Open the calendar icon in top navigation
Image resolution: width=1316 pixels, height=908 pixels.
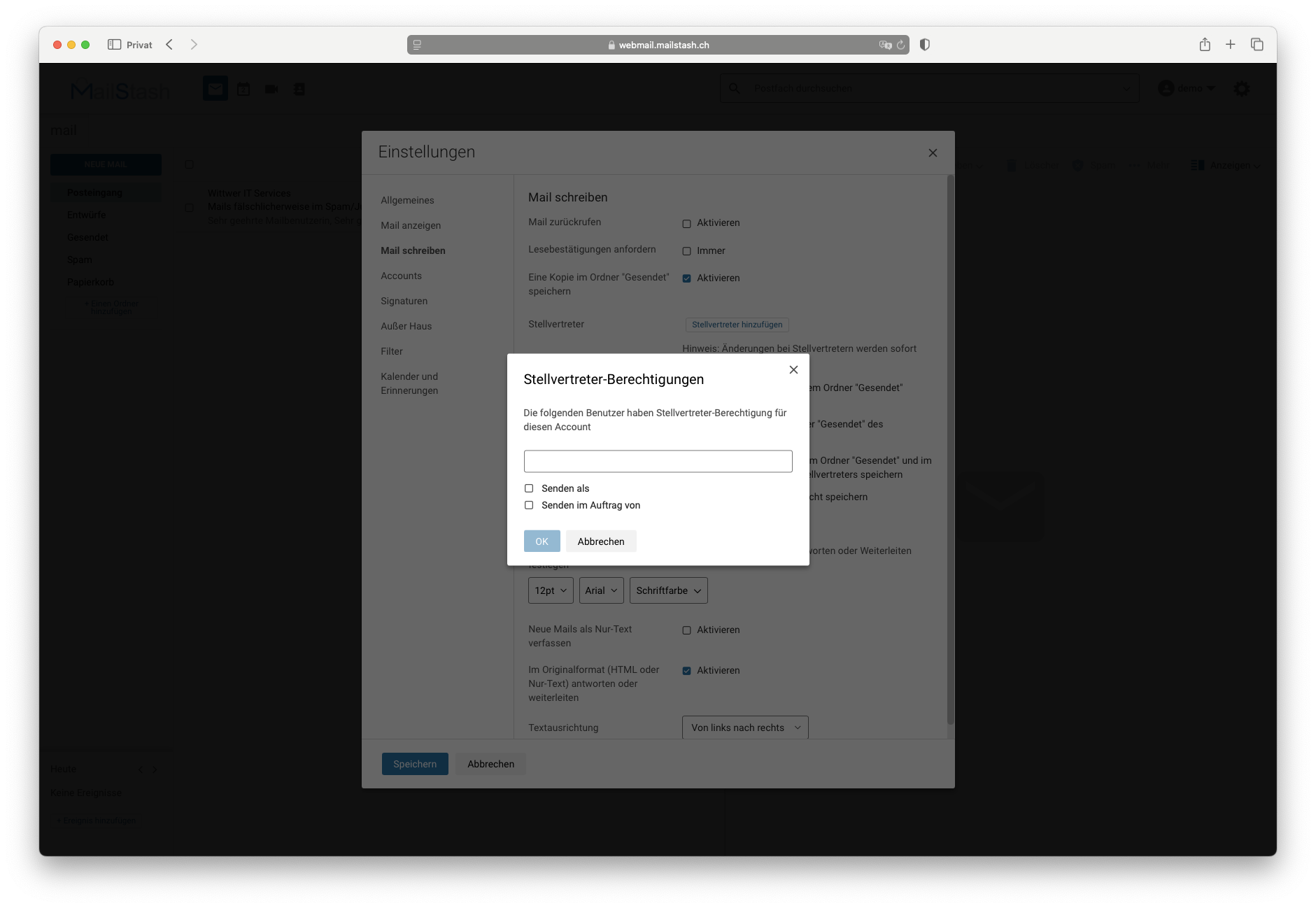[x=243, y=89]
